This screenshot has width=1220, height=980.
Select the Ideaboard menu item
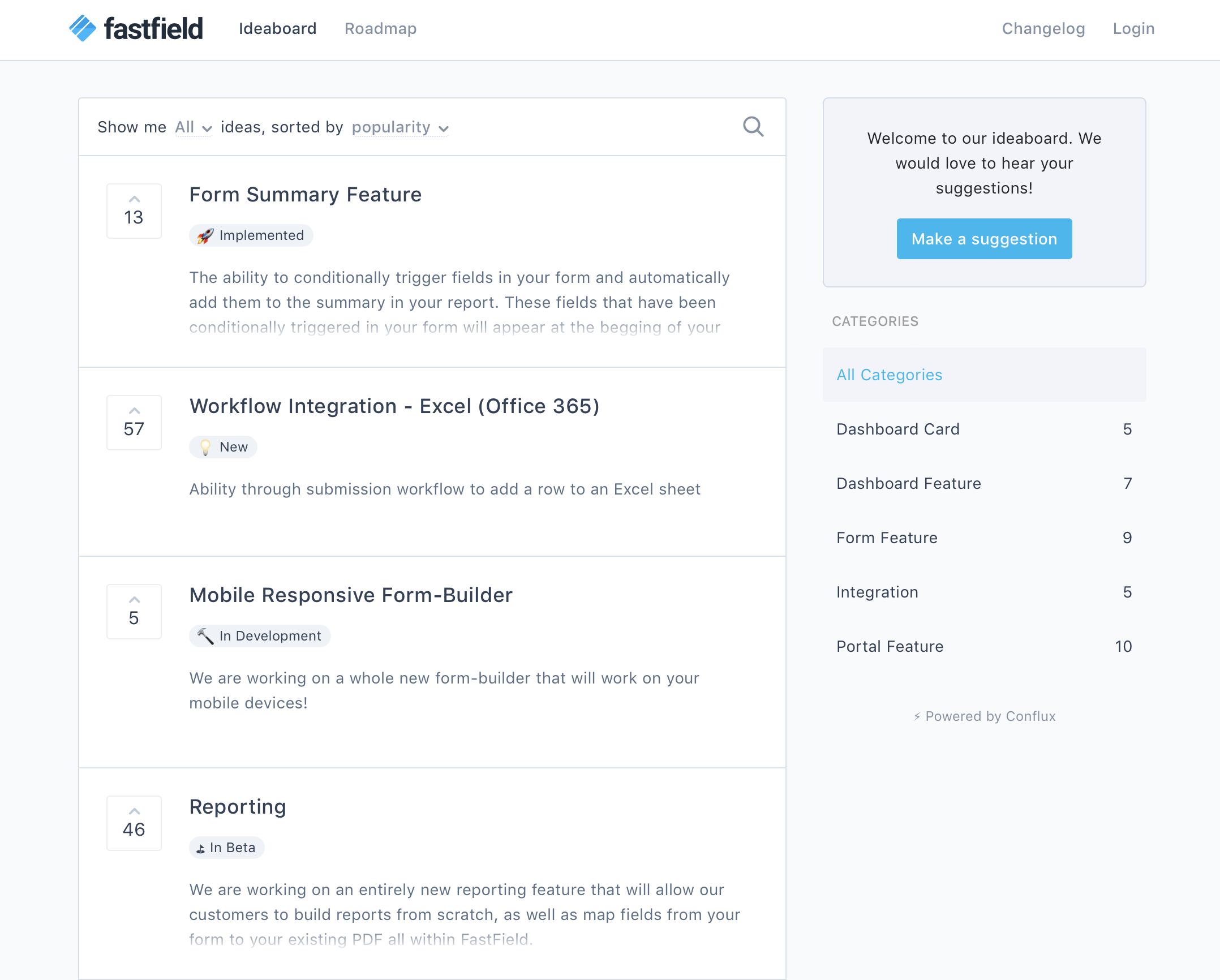tap(278, 28)
